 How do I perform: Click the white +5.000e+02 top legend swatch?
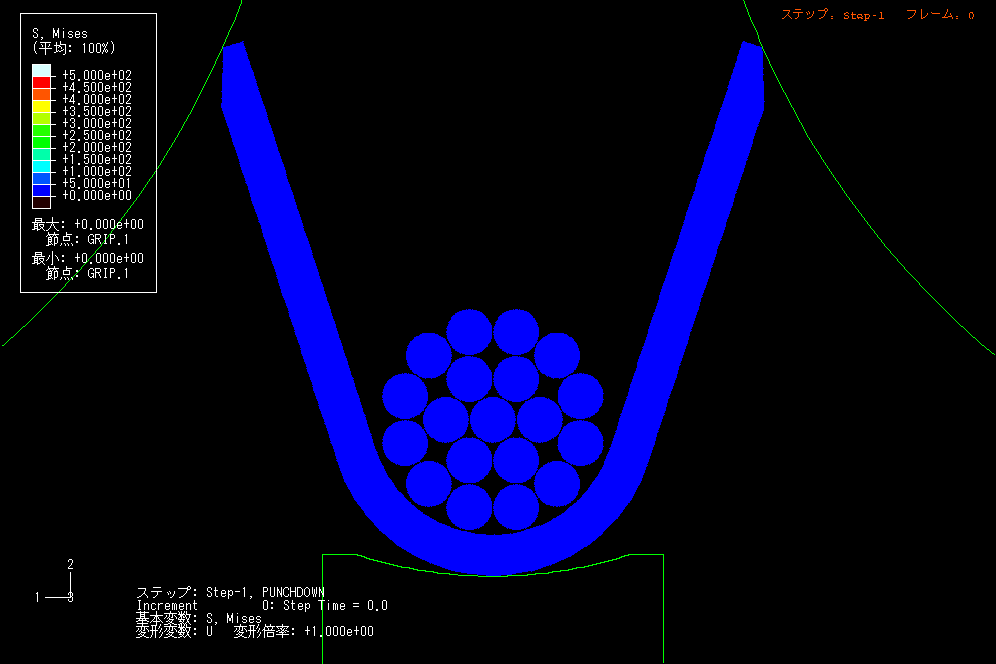41,70
